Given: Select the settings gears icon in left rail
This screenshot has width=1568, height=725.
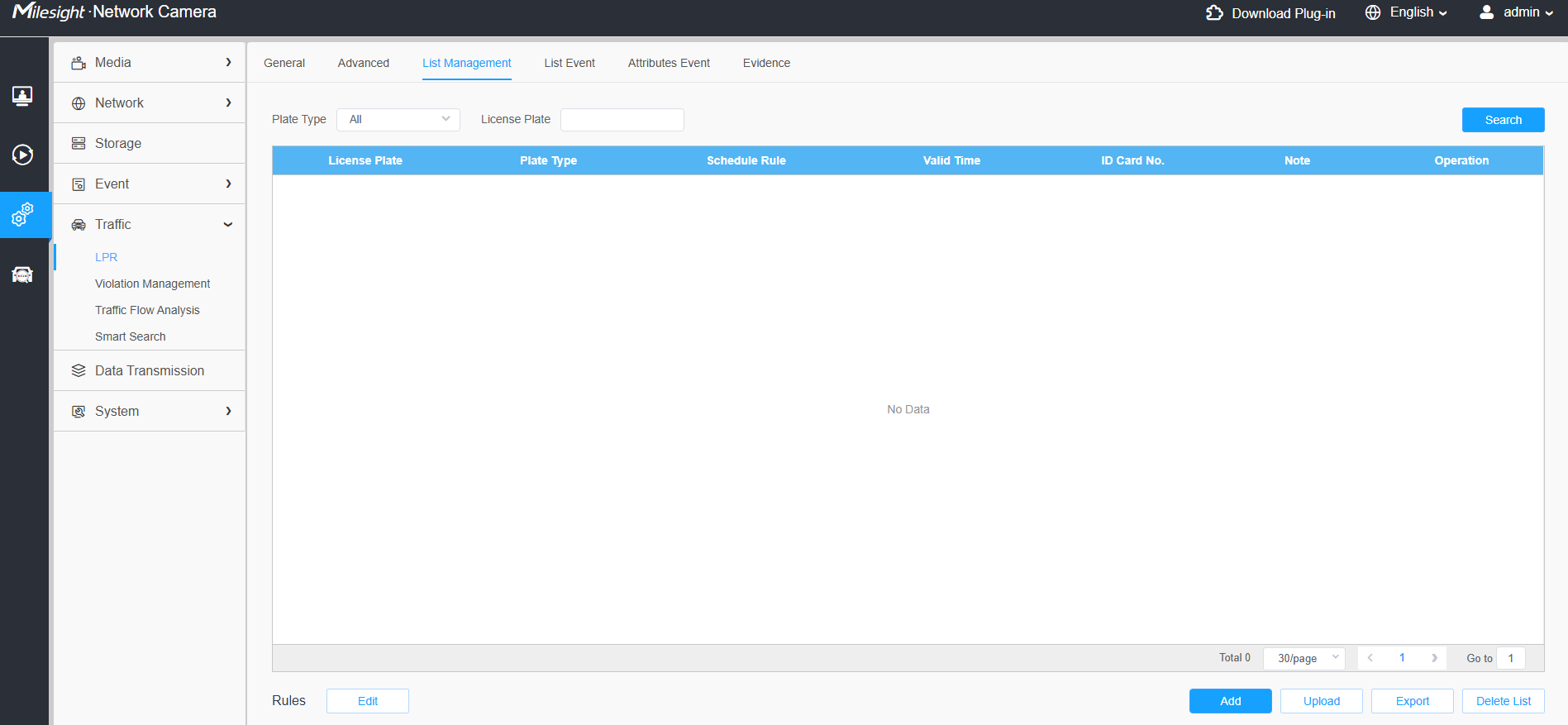Looking at the screenshot, I should pos(22,215).
